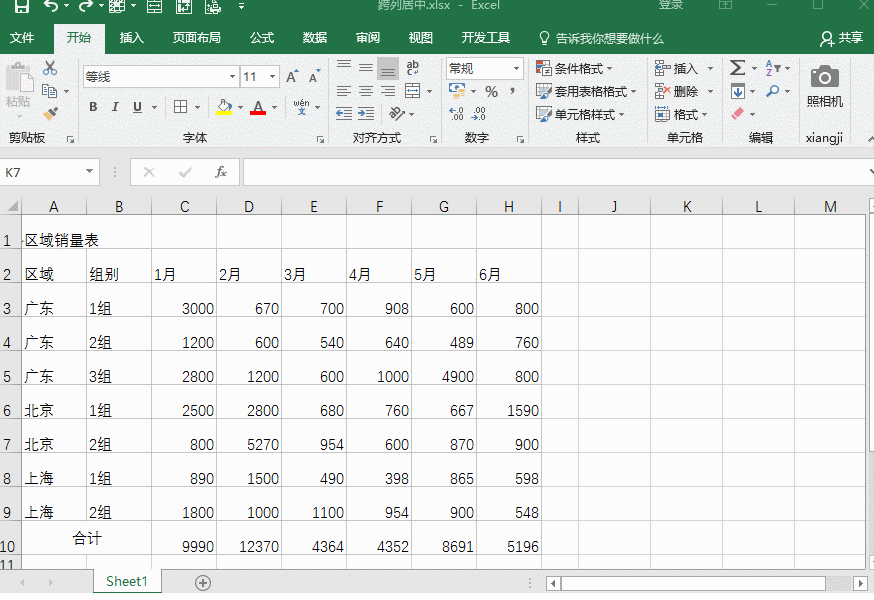Viewport: 874px width, 600px height.
Task: Add a new sheet with plus button
Action: (x=203, y=582)
